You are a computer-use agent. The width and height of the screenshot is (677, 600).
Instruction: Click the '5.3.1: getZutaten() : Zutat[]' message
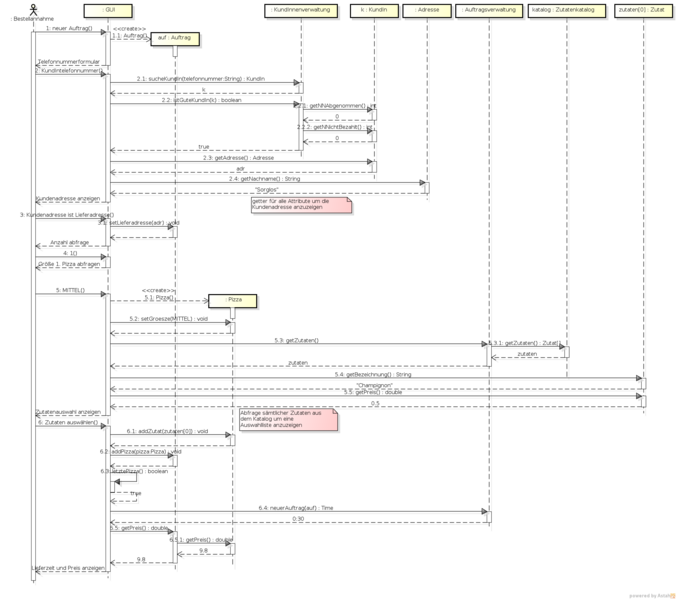tap(525, 343)
